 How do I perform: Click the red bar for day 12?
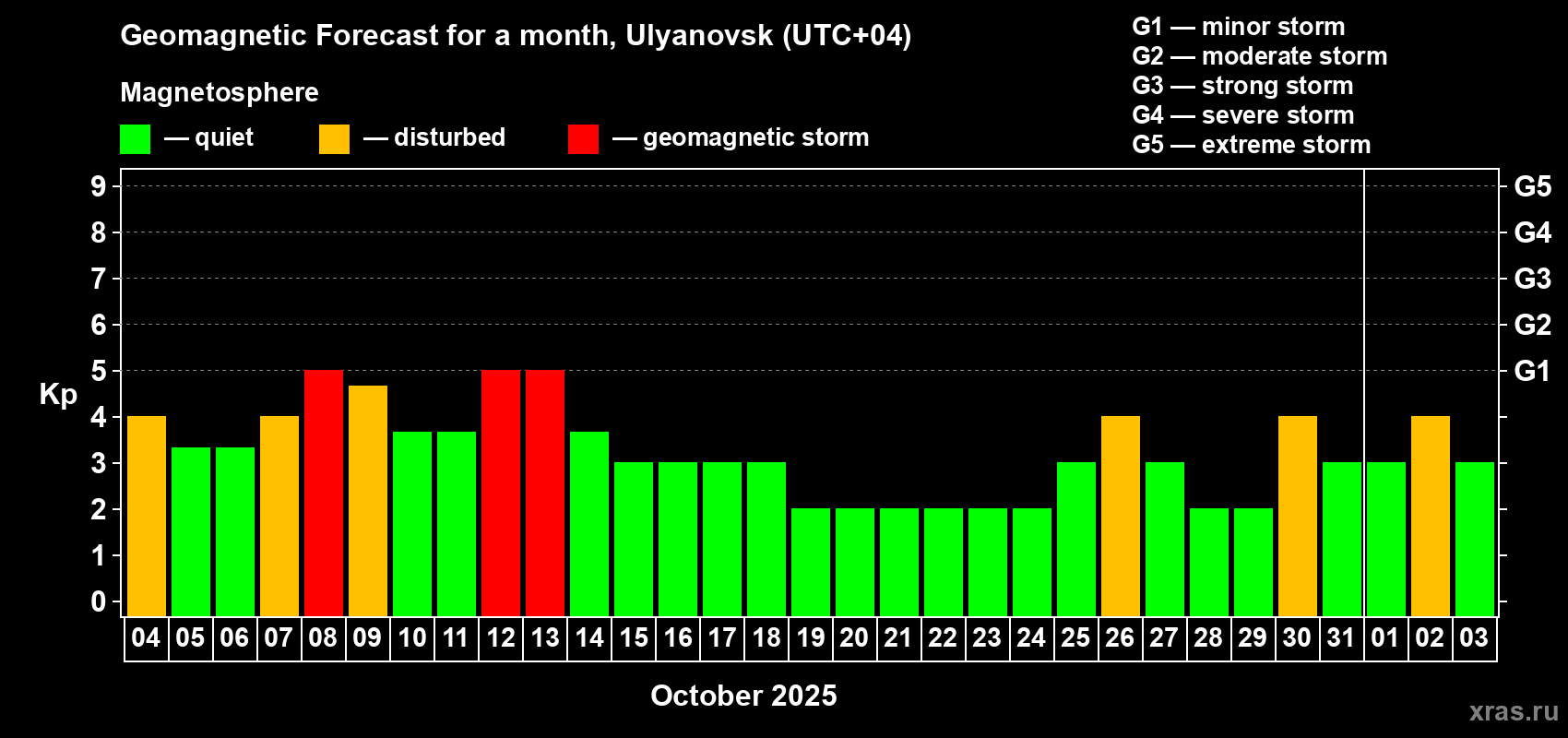[x=501, y=494]
